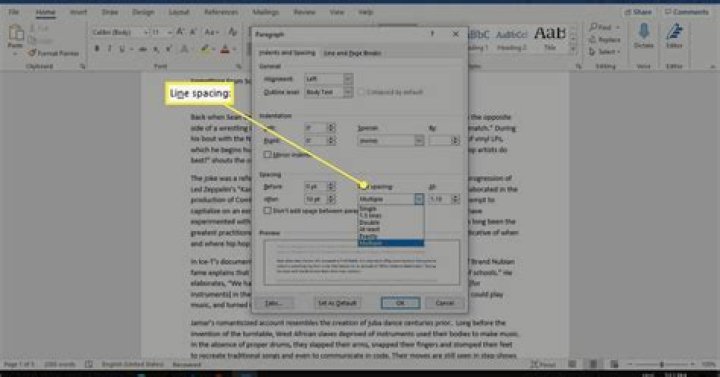Toggle Don't add space between paragraphs
This screenshot has height=377, width=720.
267,211
